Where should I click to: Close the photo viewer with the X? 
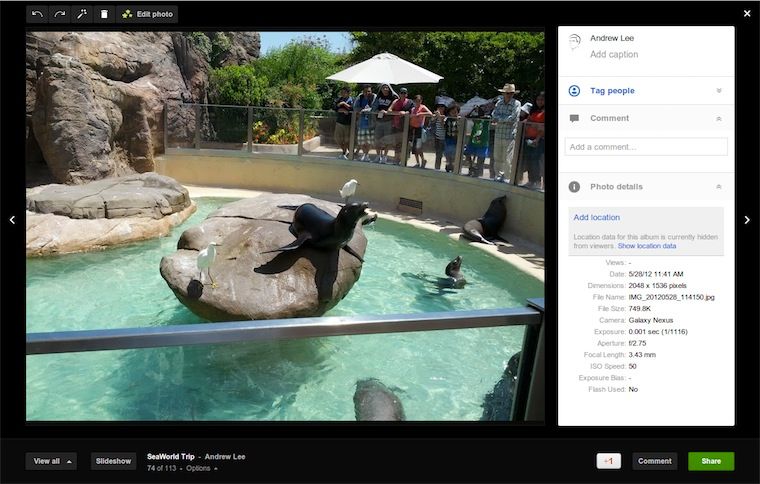747,13
